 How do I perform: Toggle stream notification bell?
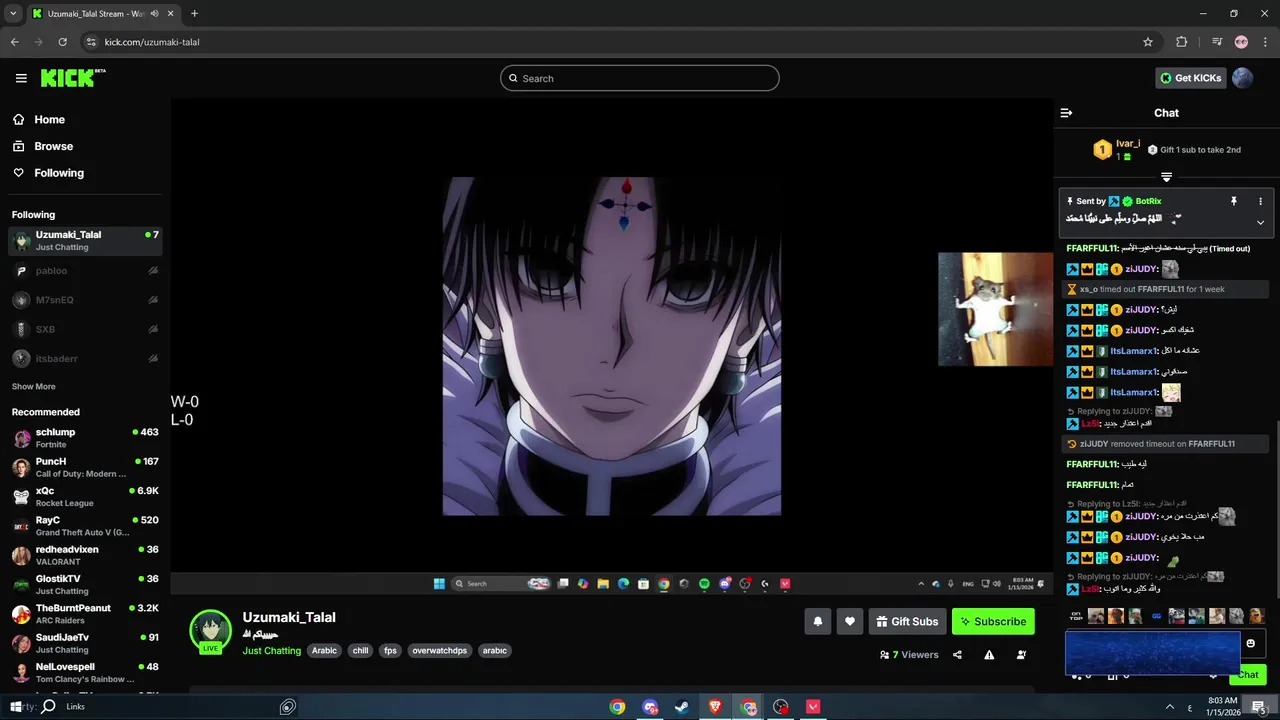pos(817,622)
